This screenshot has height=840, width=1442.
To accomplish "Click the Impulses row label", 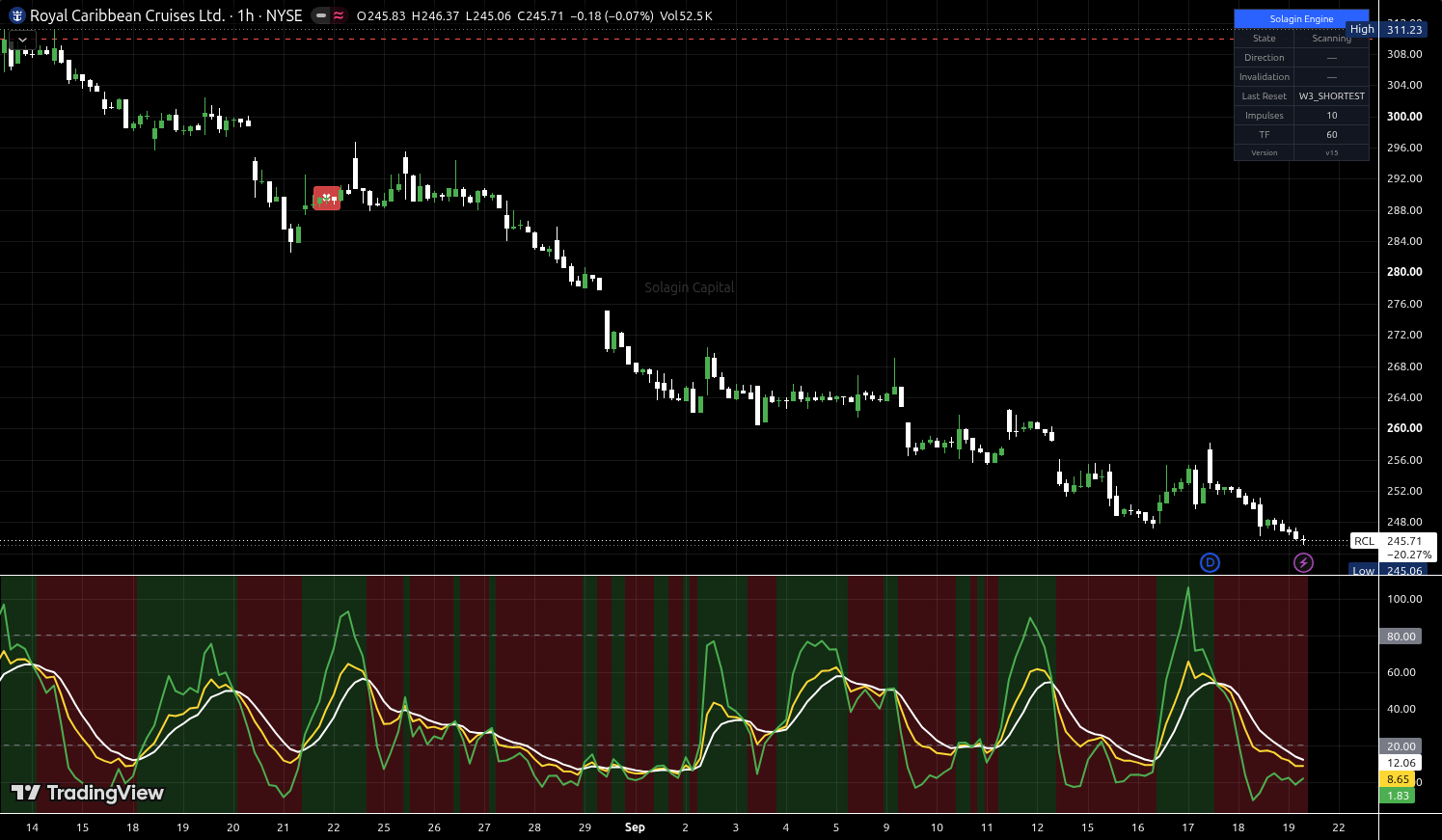I will pos(1265,116).
